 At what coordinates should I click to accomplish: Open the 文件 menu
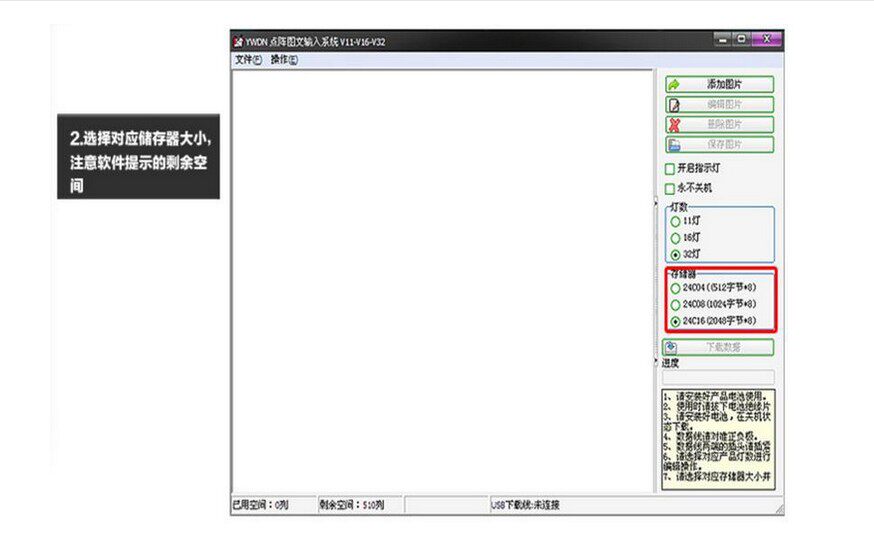[x=248, y=60]
